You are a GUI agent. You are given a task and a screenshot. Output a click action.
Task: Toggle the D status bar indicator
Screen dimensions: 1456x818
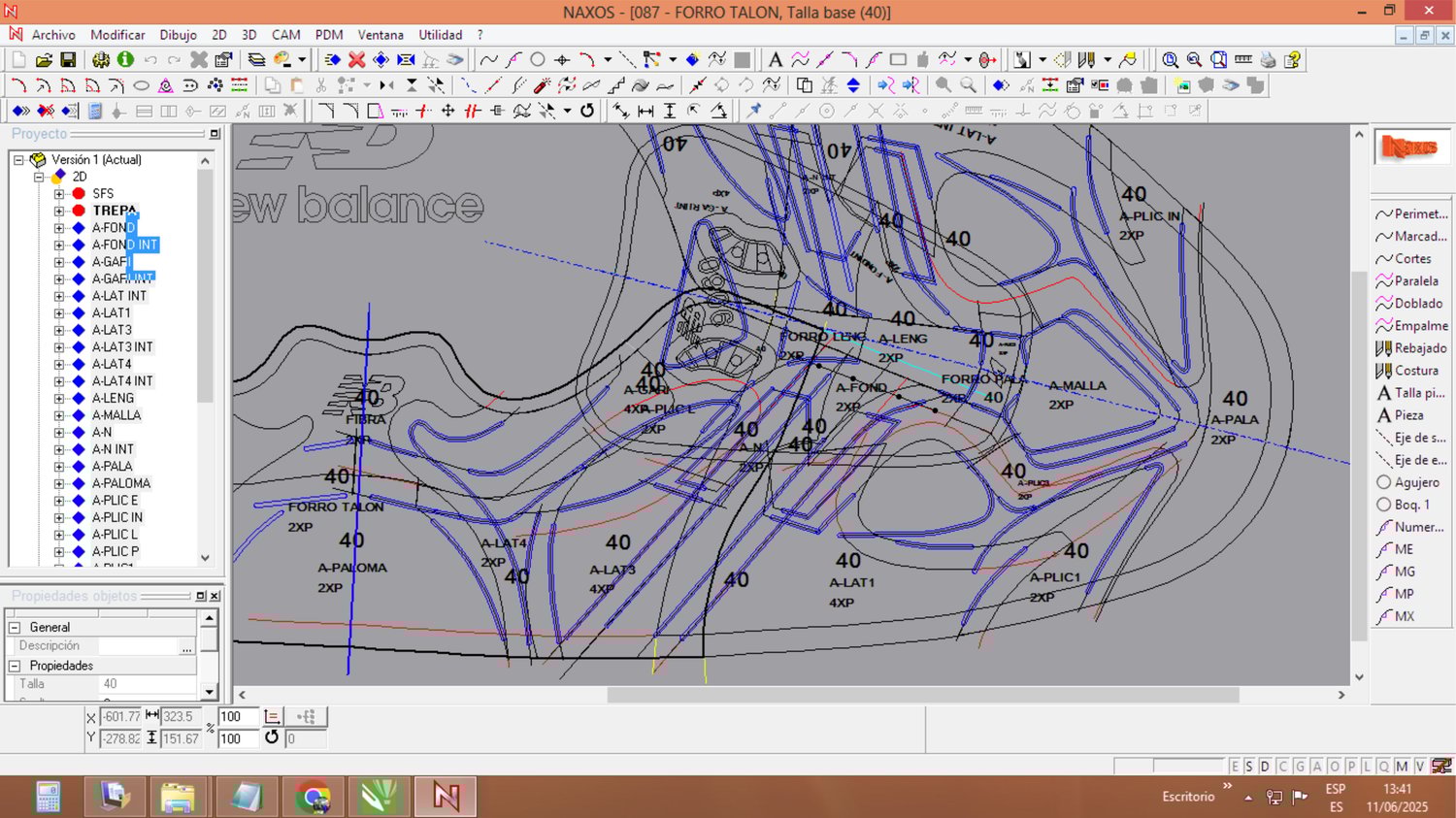point(1265,767)
